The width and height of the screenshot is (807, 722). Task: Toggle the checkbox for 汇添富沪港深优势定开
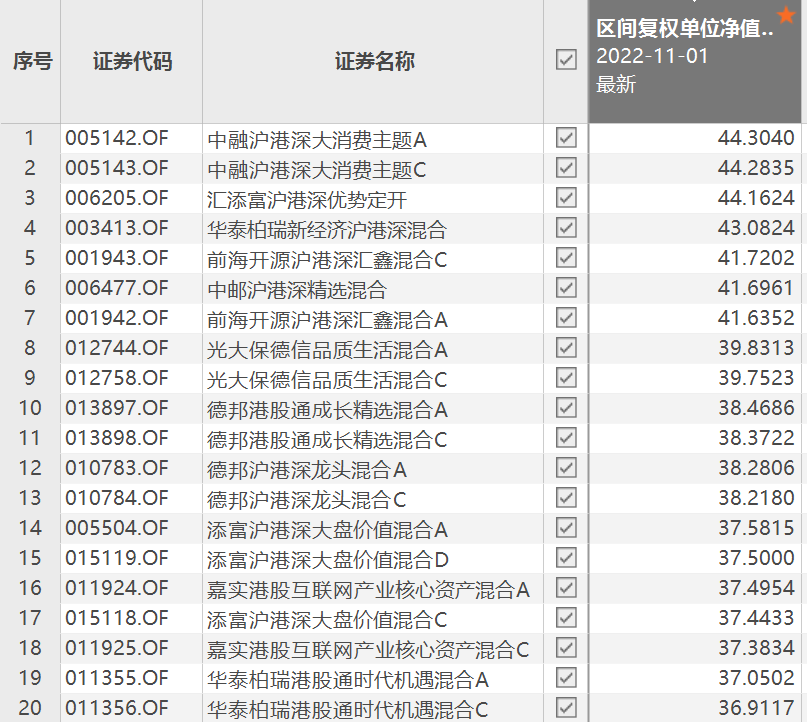[x=566, y=198]
